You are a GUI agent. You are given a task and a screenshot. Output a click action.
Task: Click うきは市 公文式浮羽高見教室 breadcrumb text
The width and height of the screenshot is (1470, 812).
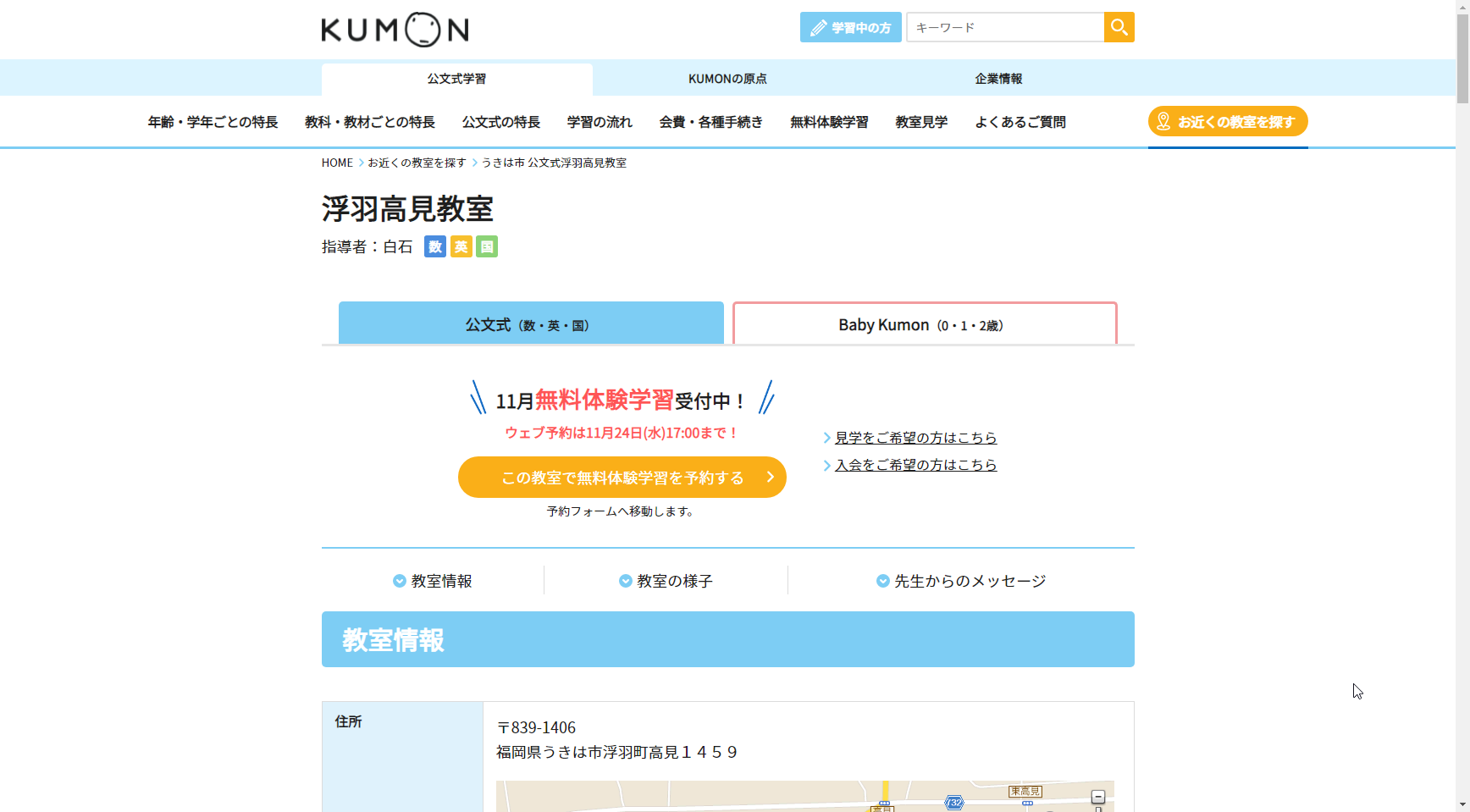point(554,163)
